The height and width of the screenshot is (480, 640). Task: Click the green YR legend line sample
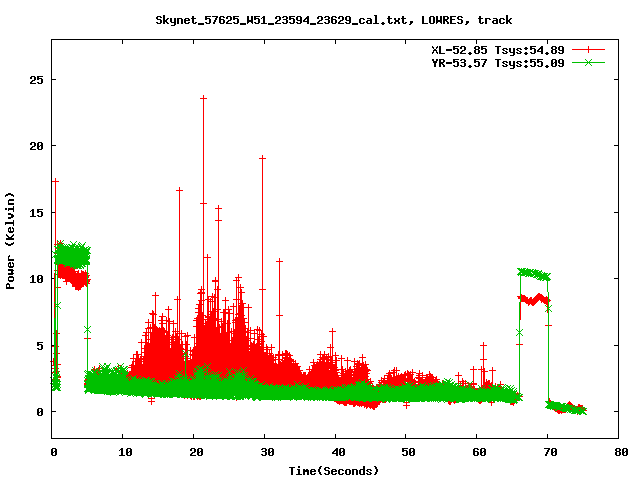[x=588, y=63]
